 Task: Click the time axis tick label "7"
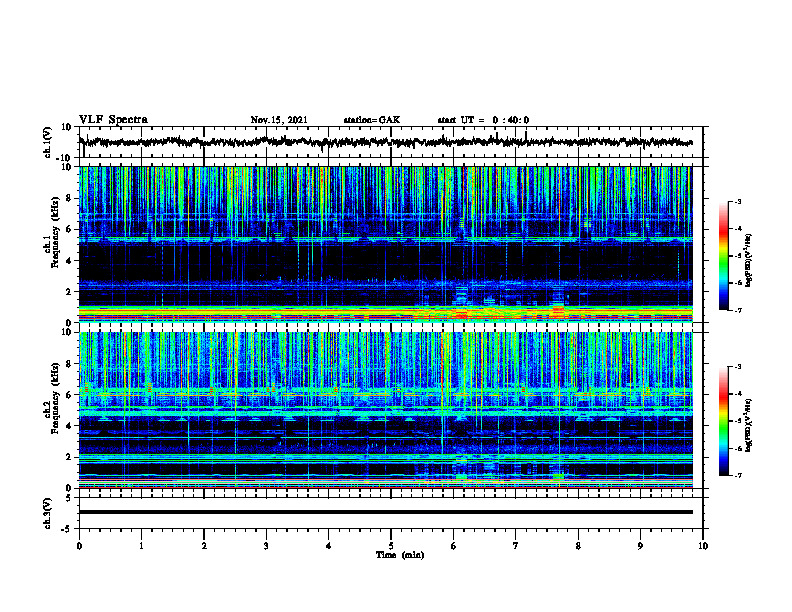tap(516, 546)
